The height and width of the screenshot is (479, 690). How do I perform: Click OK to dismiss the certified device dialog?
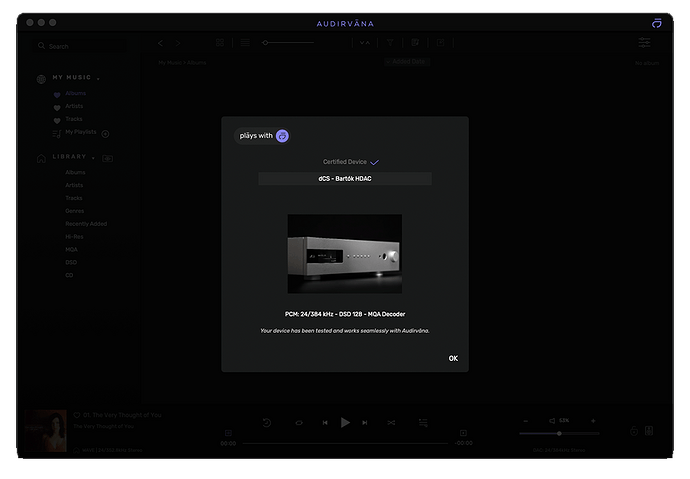coord(453,358)
